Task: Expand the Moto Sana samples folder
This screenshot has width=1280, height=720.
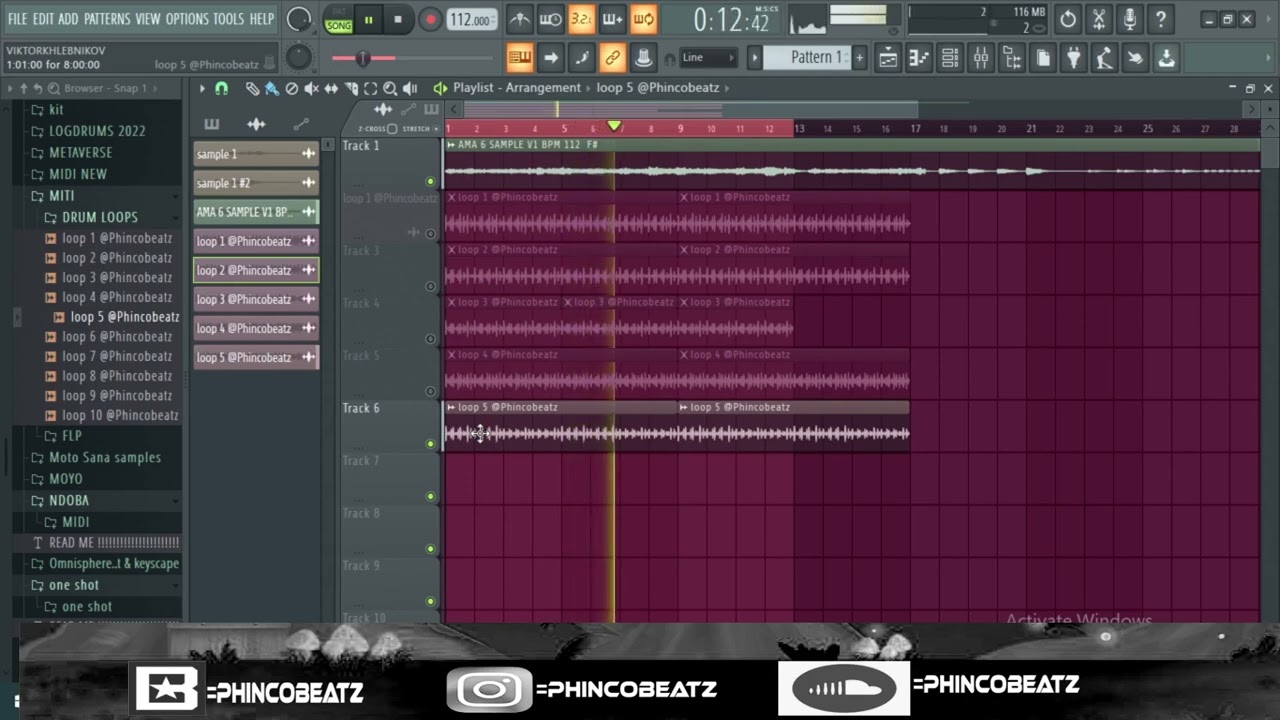Action: point(105,458)
